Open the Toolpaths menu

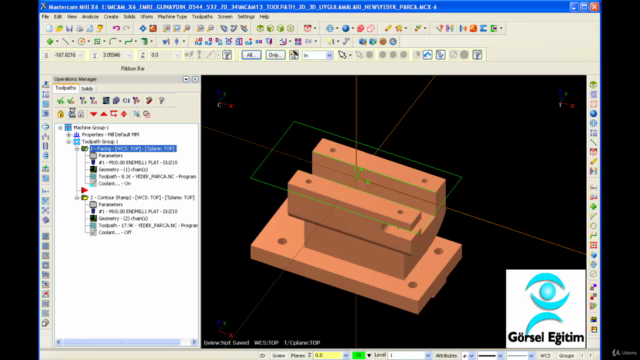[202, 17]
